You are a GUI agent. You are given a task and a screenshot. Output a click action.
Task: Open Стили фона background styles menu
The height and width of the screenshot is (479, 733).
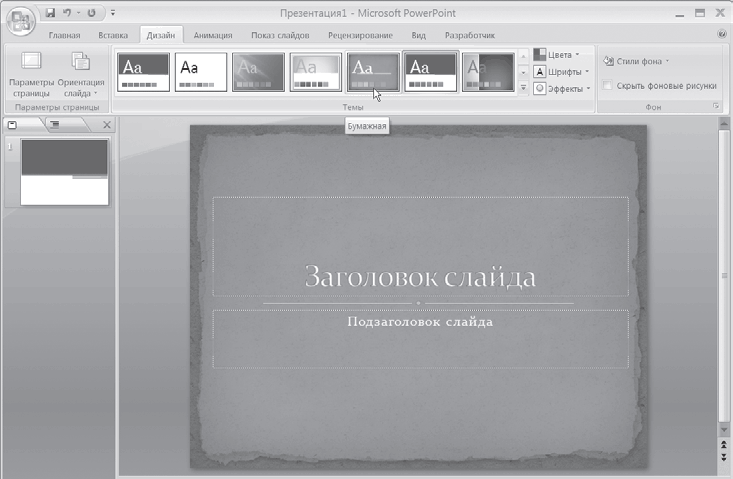pos(636,61)
